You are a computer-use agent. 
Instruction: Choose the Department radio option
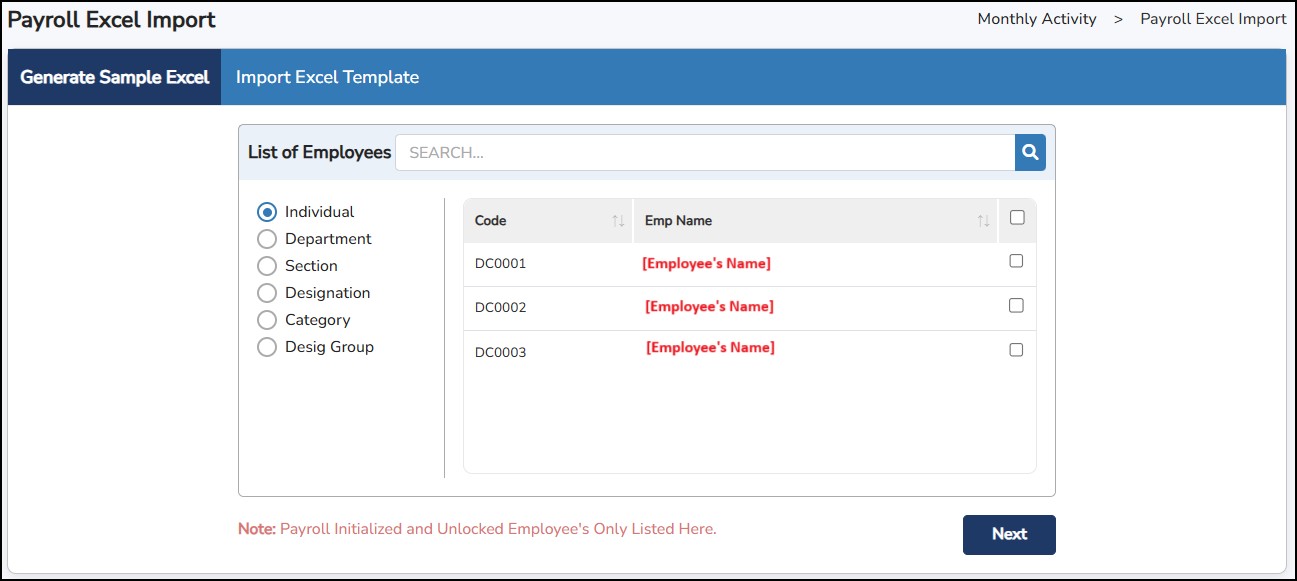267,239
